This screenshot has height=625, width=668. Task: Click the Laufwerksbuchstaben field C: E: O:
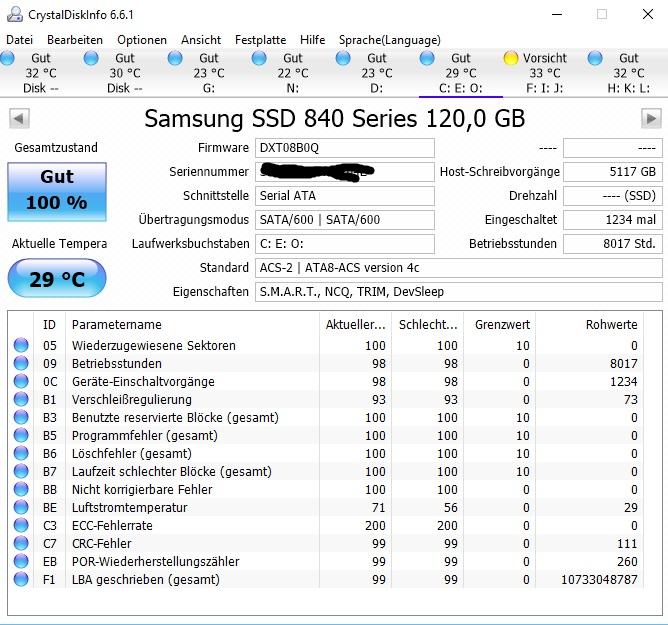(345, 244)
